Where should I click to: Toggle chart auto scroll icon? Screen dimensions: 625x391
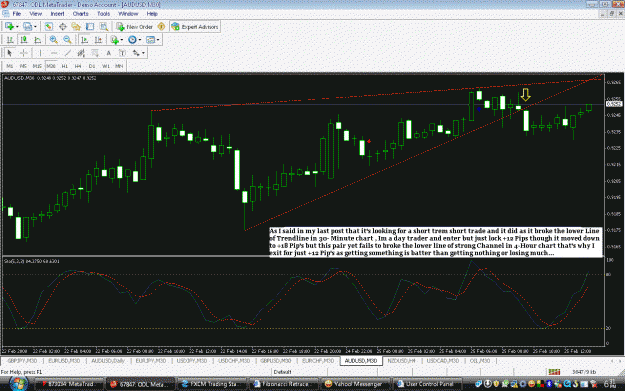85,40
